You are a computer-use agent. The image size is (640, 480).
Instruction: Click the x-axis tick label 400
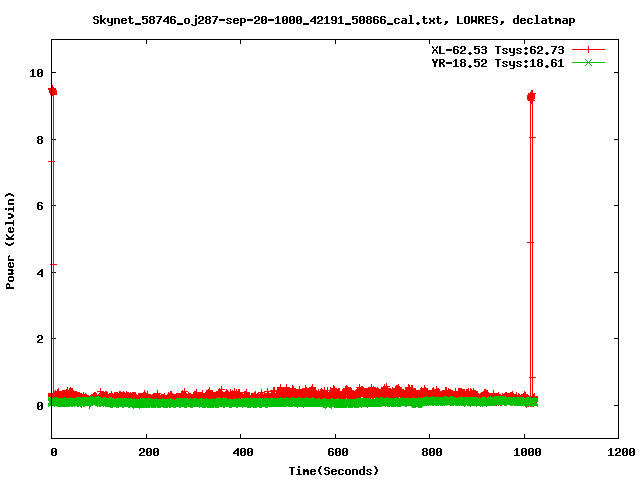click(243, 452)
